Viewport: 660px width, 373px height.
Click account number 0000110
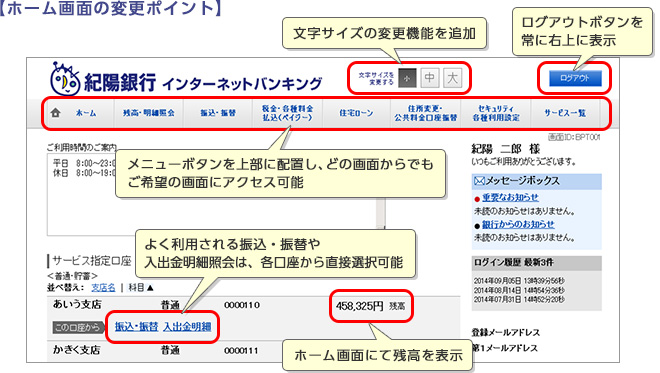[x=242, y=305]
